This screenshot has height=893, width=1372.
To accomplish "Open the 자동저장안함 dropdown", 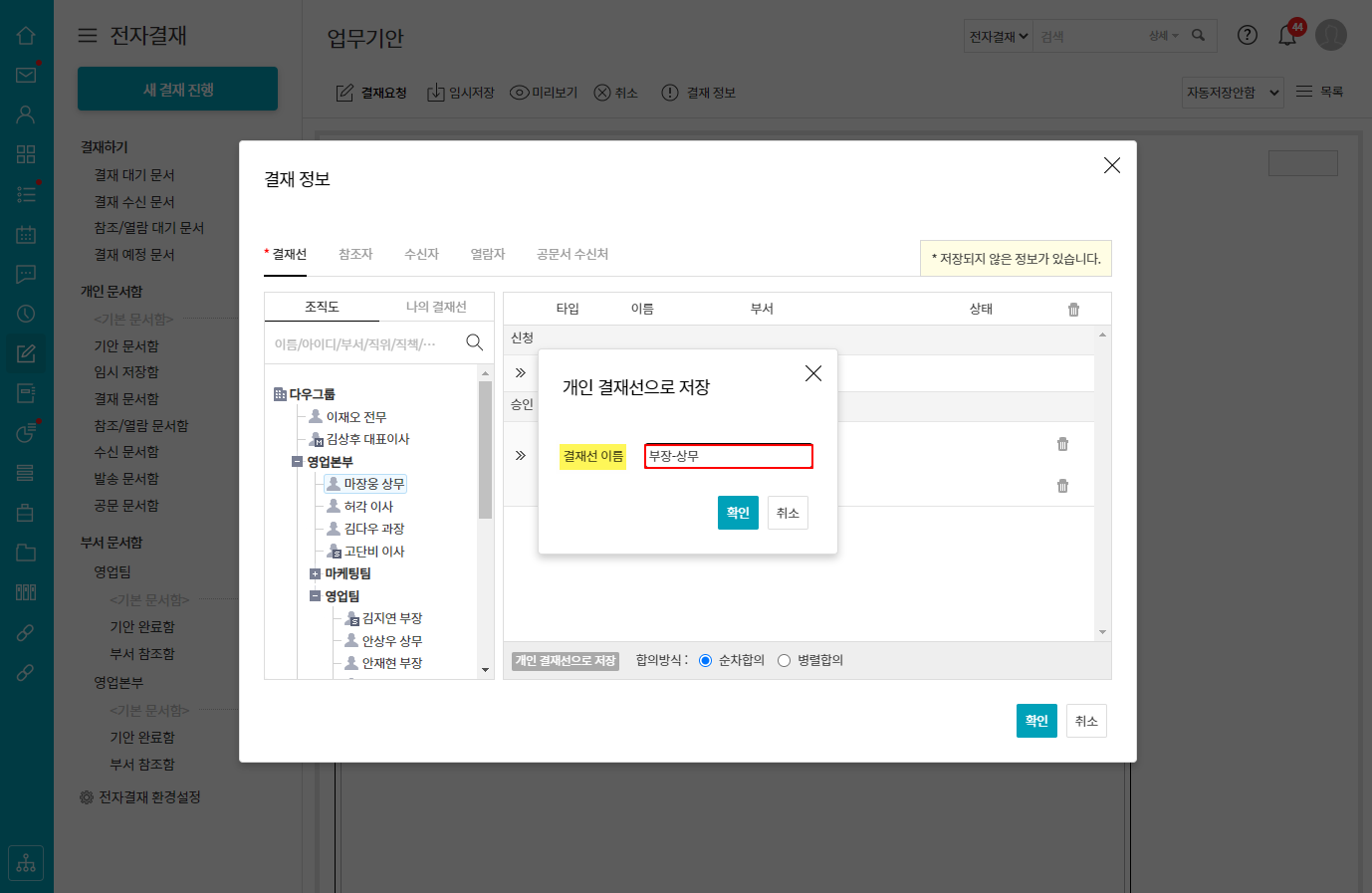I will pyautogui.click(x=1232, y=93).
